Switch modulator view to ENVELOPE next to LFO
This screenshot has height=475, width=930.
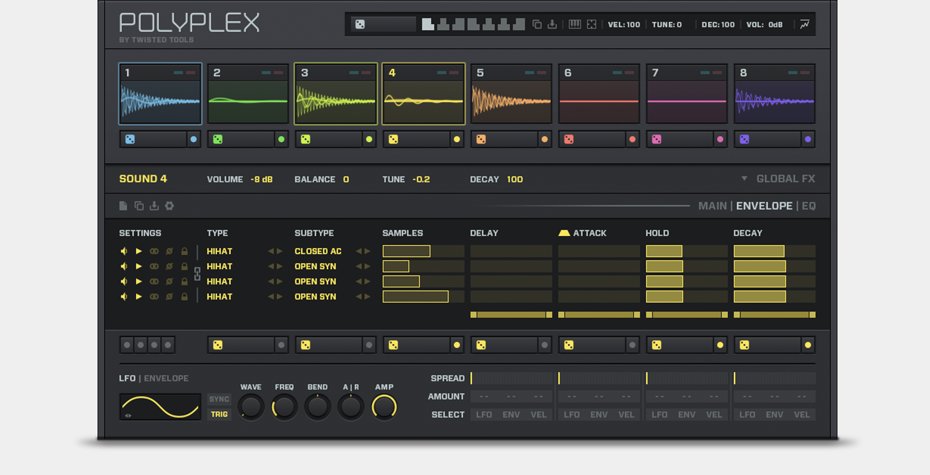(166, 378)
